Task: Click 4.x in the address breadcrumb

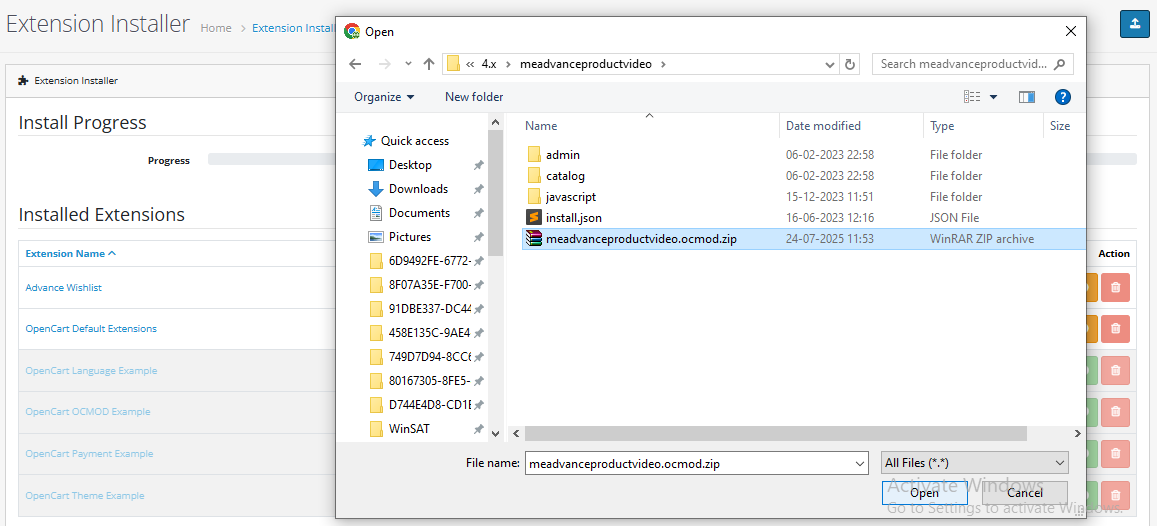Action: pos(490,64)
